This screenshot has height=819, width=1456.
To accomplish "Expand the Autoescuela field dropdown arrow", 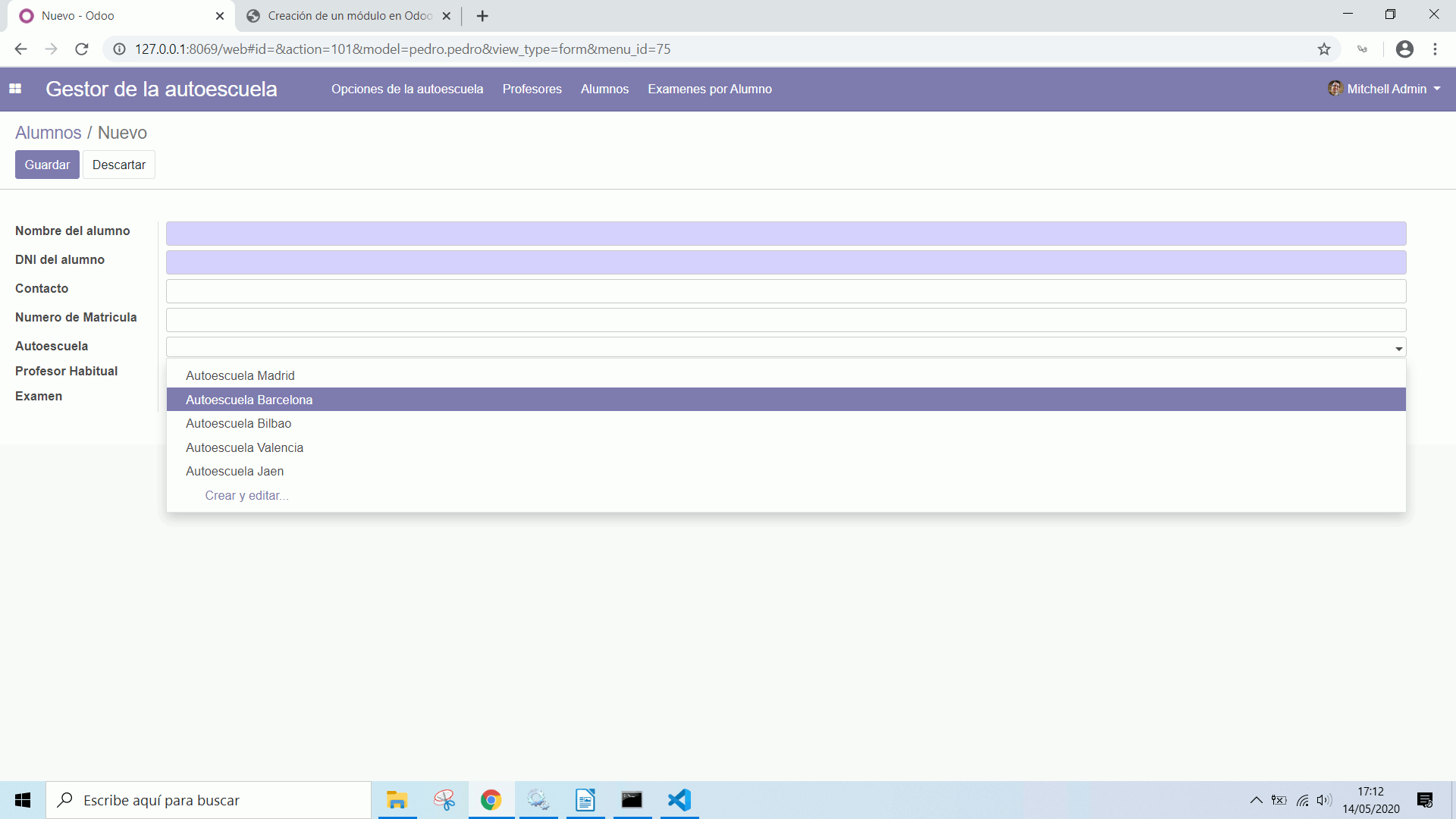I will [1398, 350].
